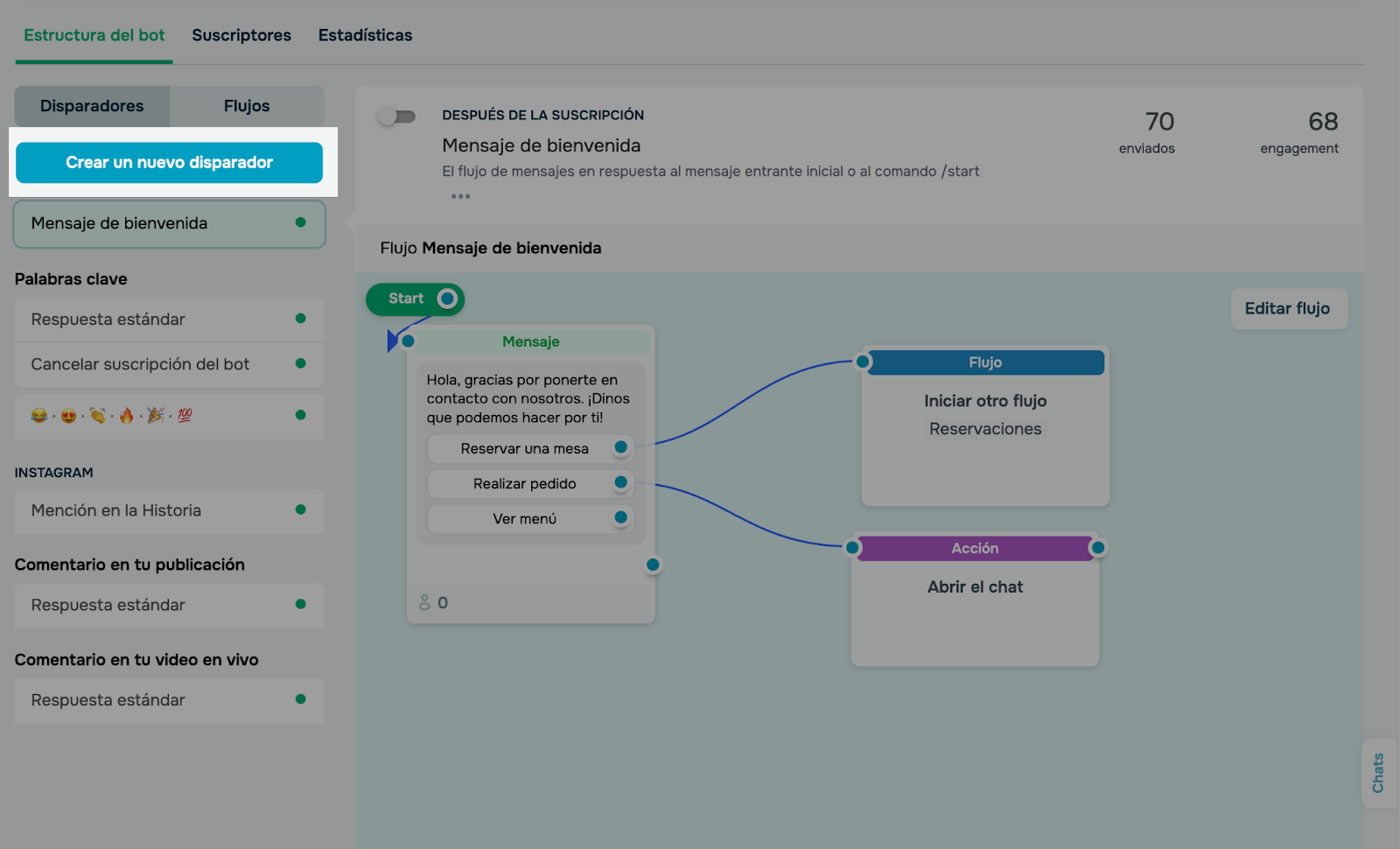Click 'Crear un nuevo disparador' button
This screenshot has width=1400, height=849.
pyautogui.click(x=169, y=163)
